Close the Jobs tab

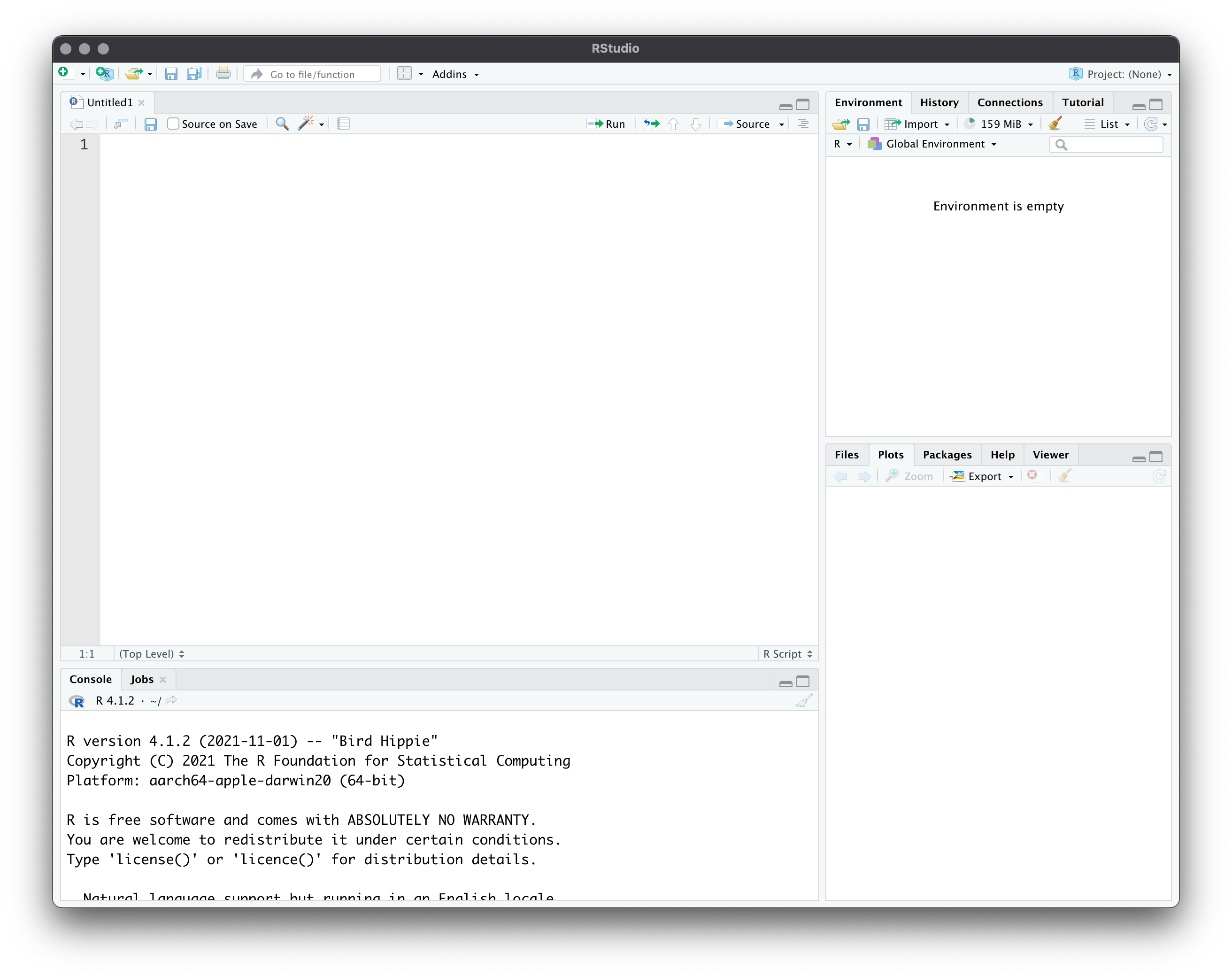[x=163, y=680]
